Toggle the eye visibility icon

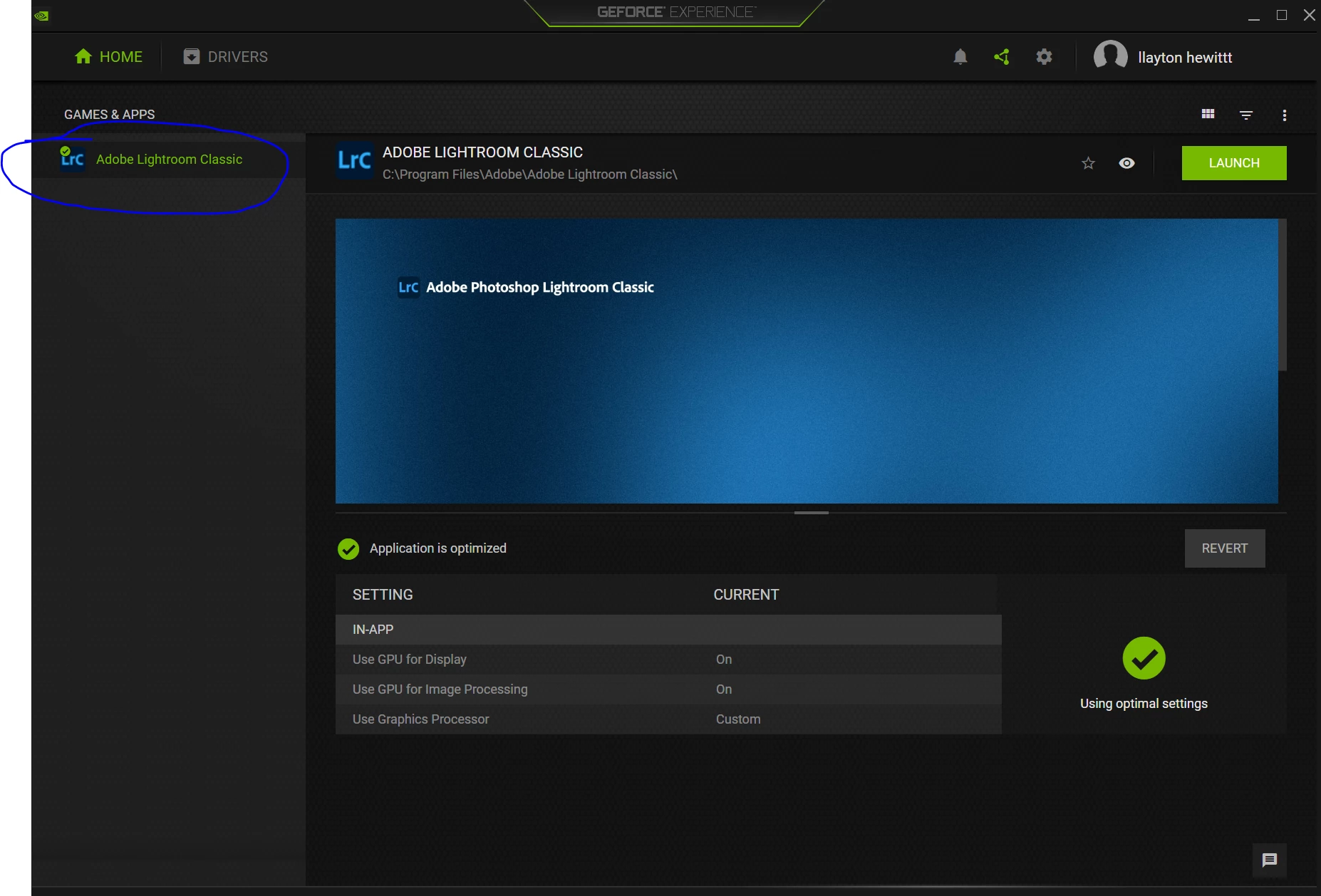1126,163
